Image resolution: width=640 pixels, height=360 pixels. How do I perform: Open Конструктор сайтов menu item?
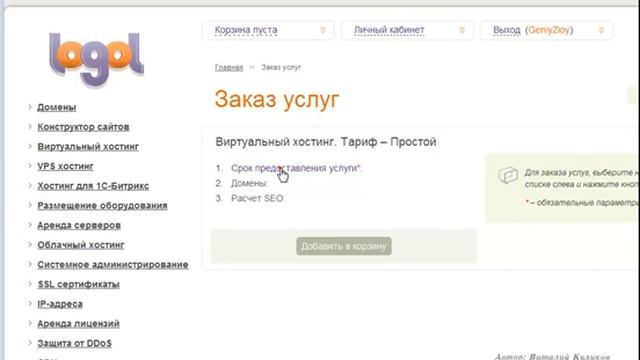83,127
